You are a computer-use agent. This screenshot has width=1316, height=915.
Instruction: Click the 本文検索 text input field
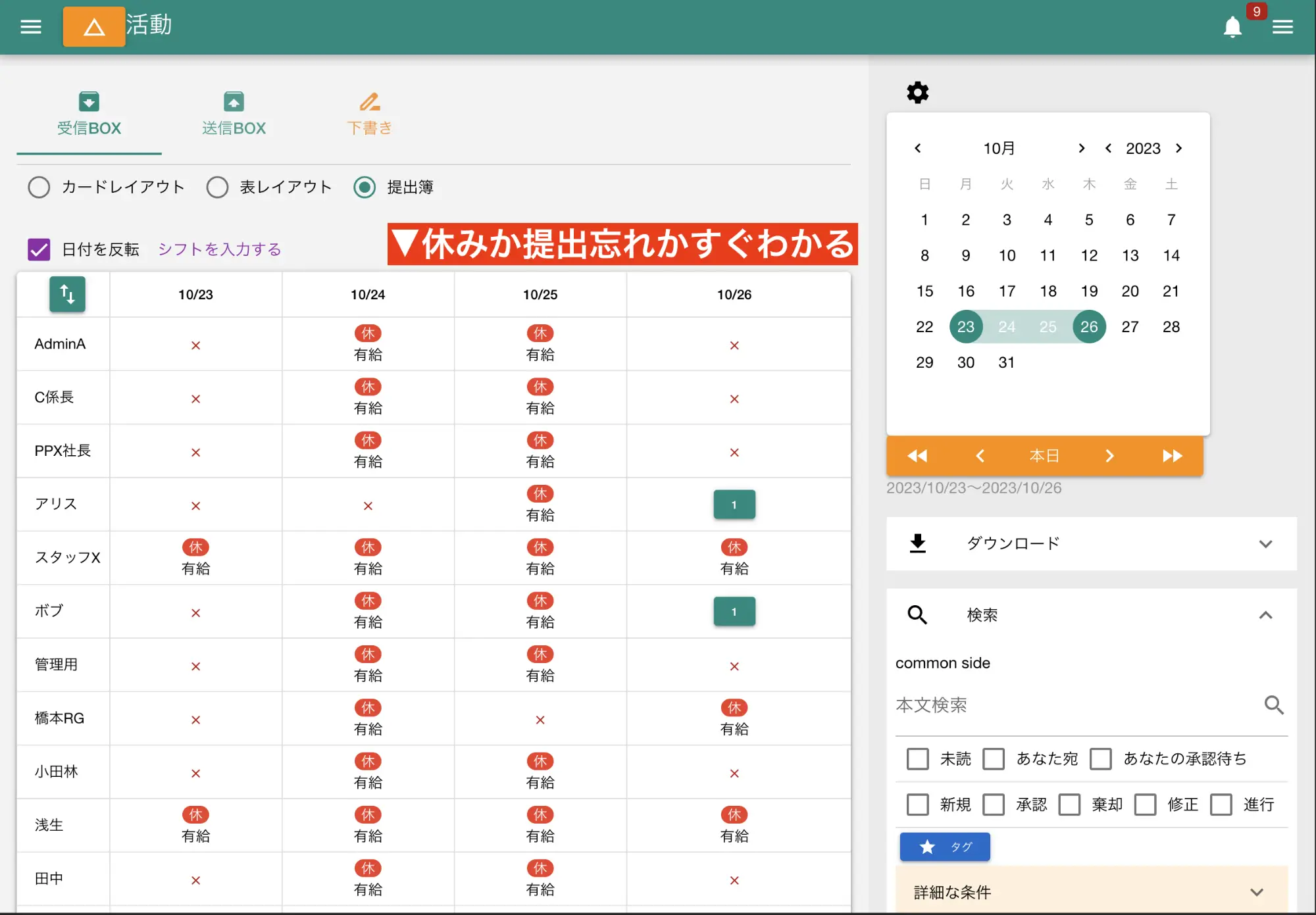point(1053,705)
